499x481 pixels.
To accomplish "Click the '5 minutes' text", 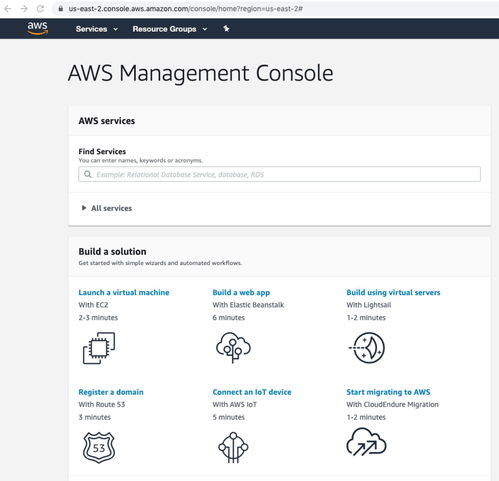I will coord(229,417).
